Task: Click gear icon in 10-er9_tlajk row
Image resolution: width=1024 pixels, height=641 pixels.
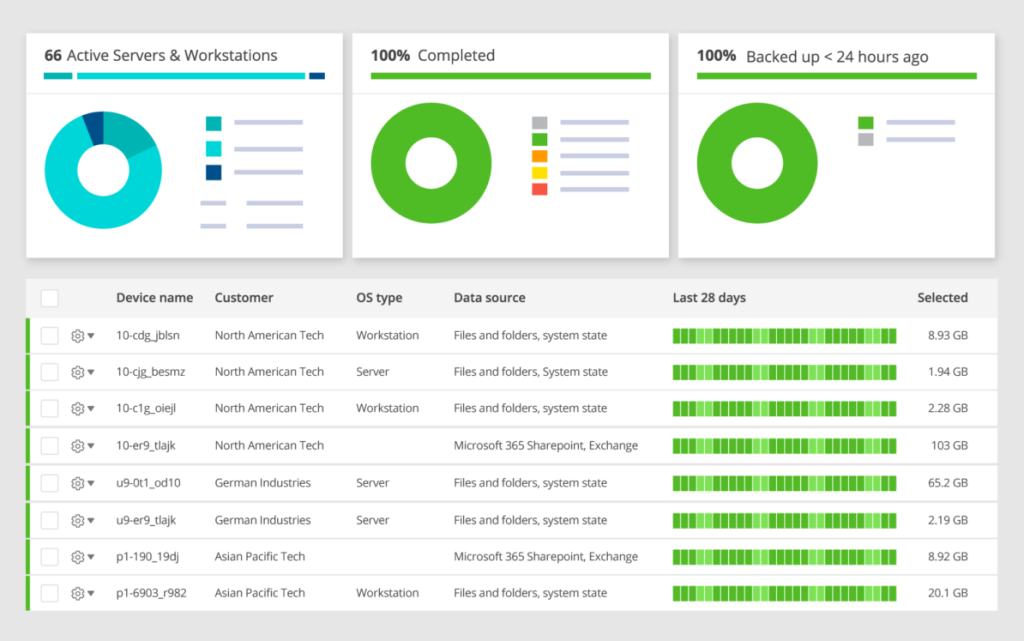Action: 77,446
